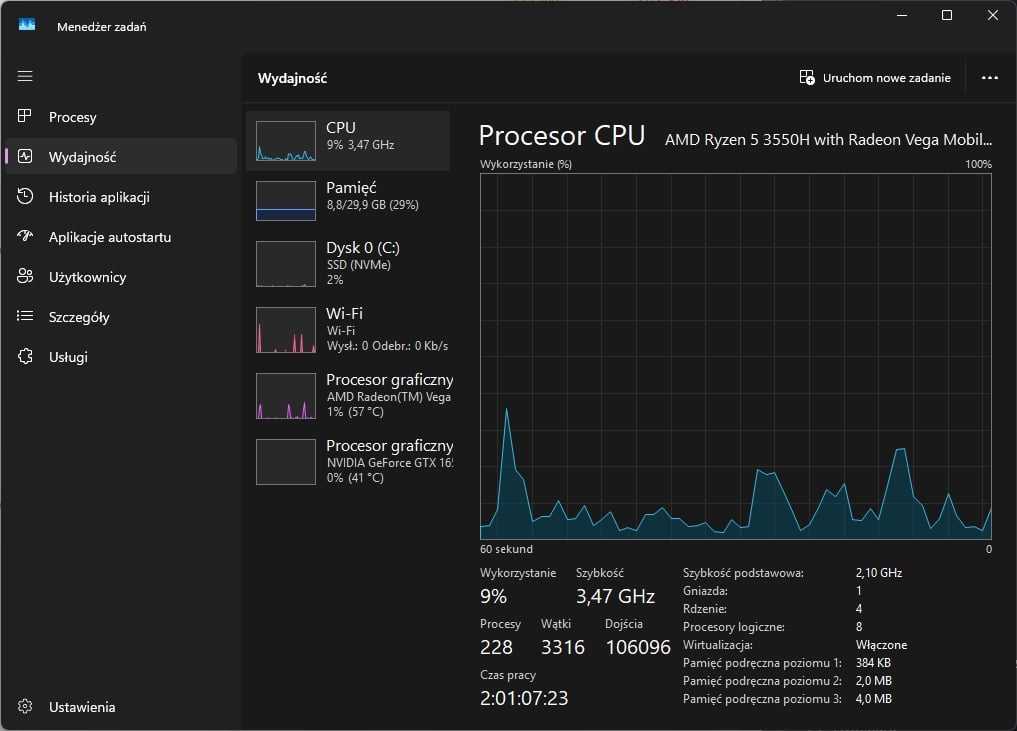This screenshot has height=731, width=1017.
Task: Click the Wydajność page header
Action: [x=293, y=78]
